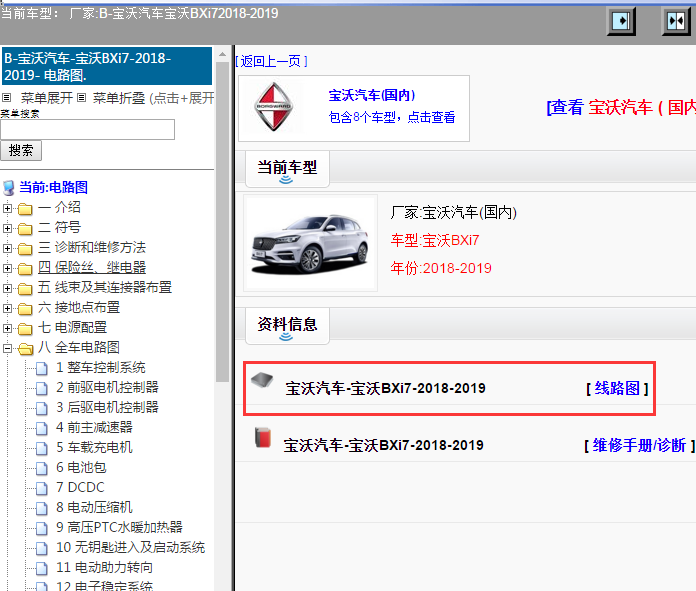696x591 pixels.
Task: Focus the 菜单搜索 input field
Action: (87, 129)
